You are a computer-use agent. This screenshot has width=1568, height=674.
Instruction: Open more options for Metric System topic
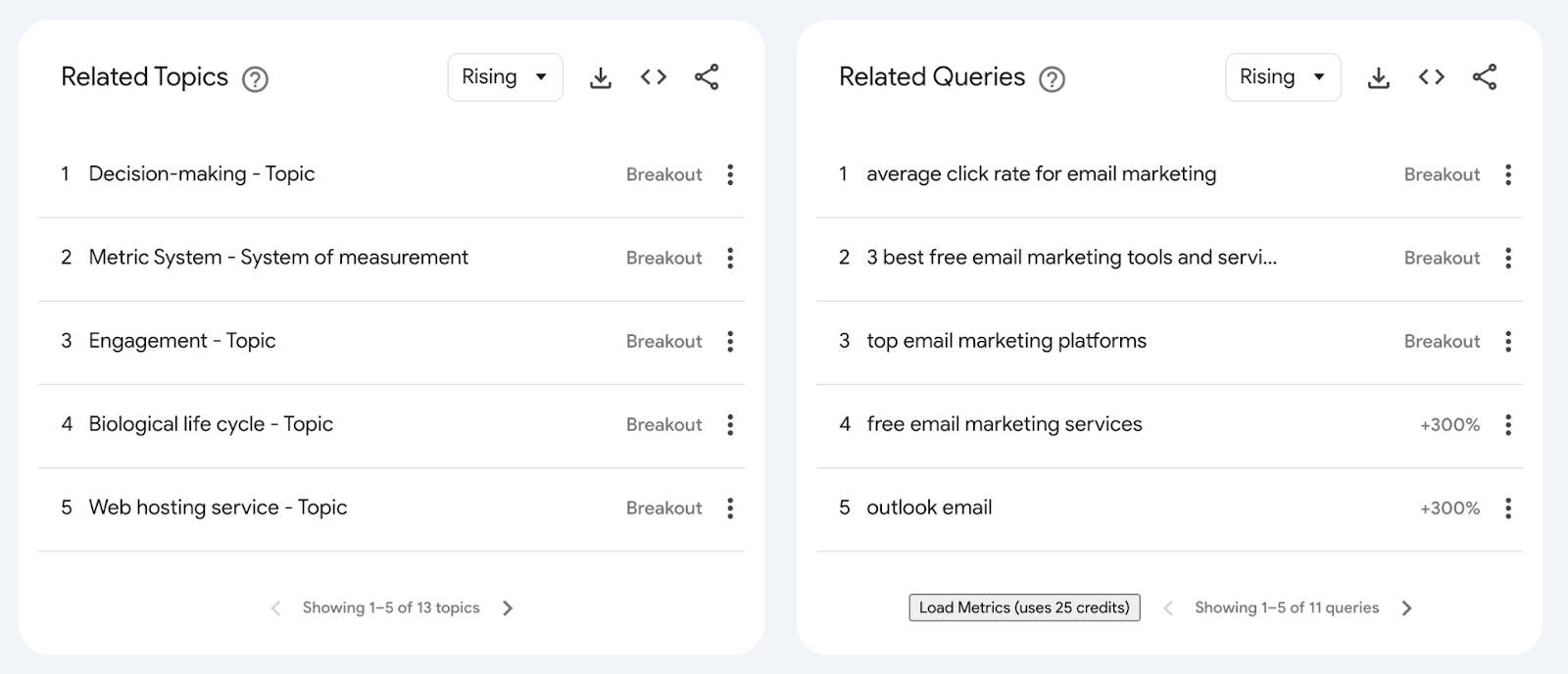point(730,258)
